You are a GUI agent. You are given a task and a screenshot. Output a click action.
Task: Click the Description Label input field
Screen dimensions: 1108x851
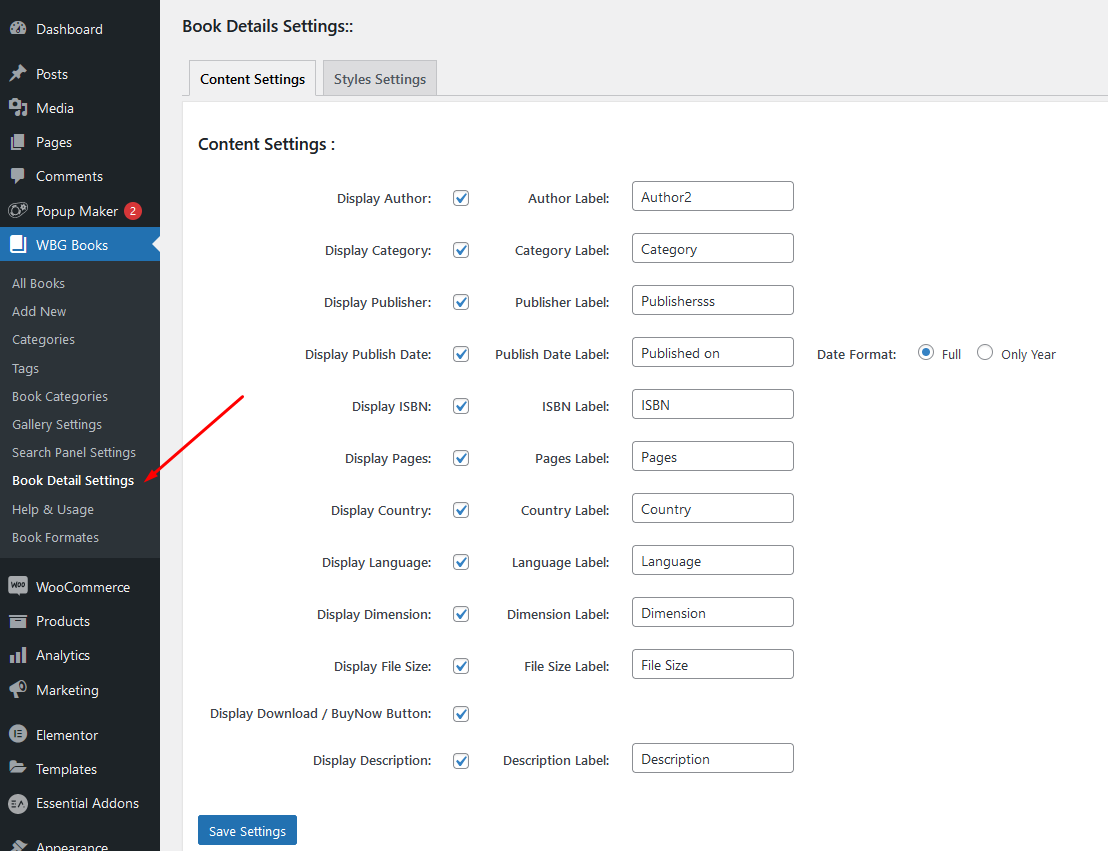(x=712, y=758)
